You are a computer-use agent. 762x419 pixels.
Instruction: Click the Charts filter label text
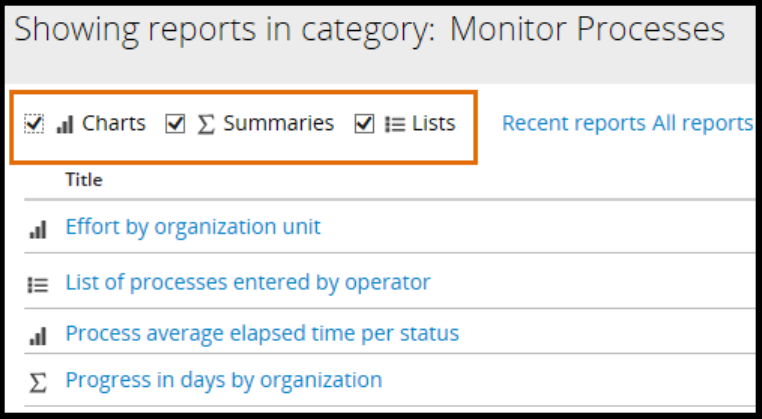pos(114,124)
